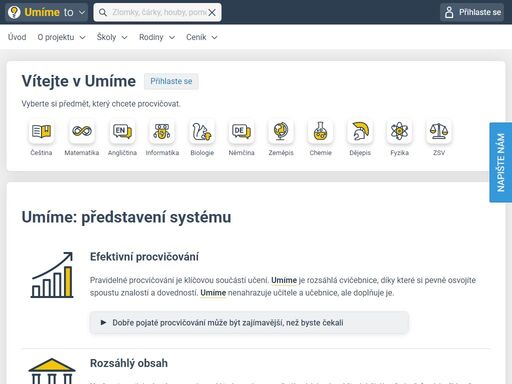Expand the Ceník menu

[202, 37]
